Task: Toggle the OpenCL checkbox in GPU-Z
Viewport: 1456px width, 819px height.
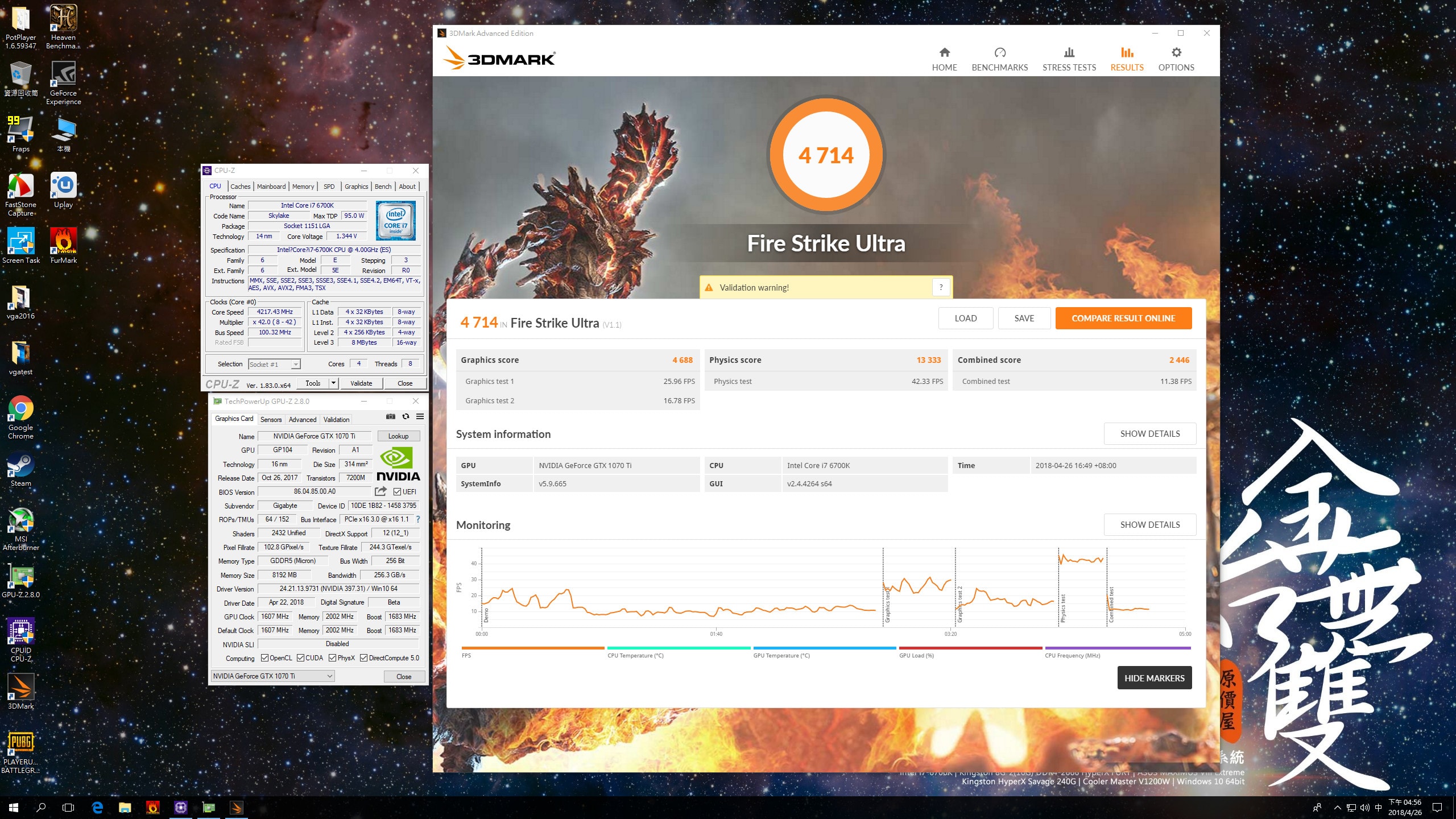Action: click(264, 658)
